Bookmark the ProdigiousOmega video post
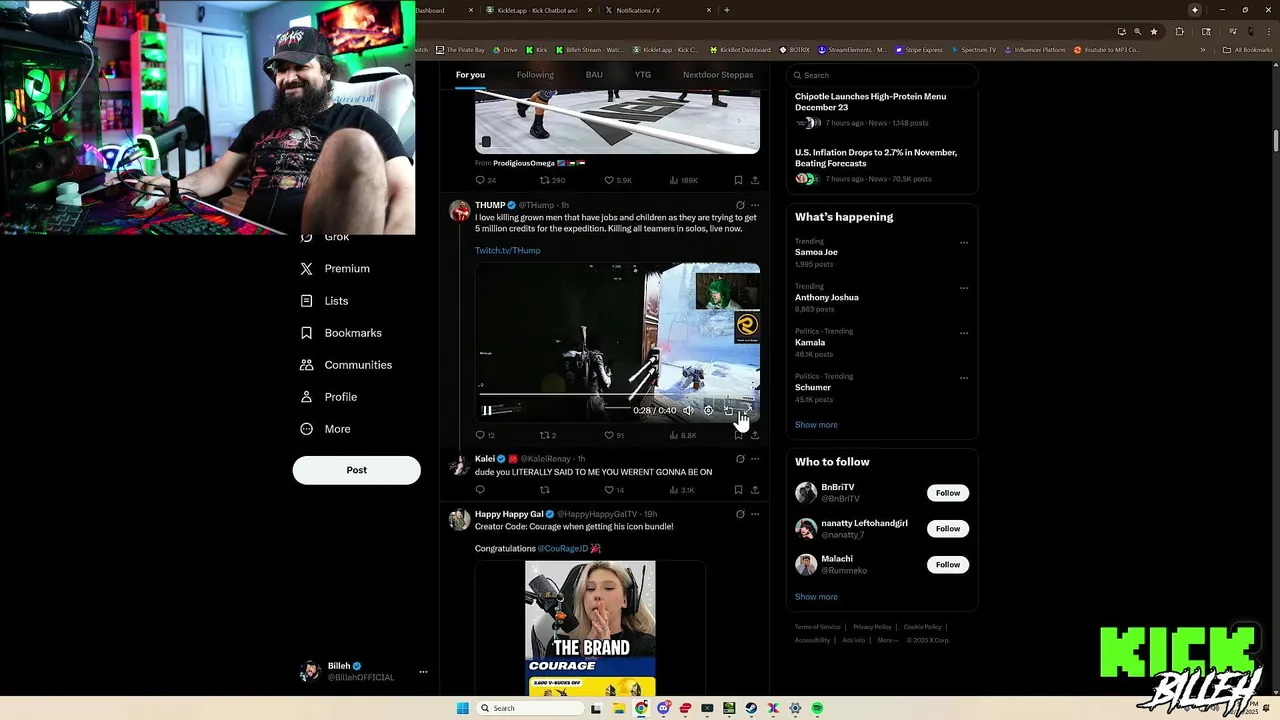 click(738, 180)
